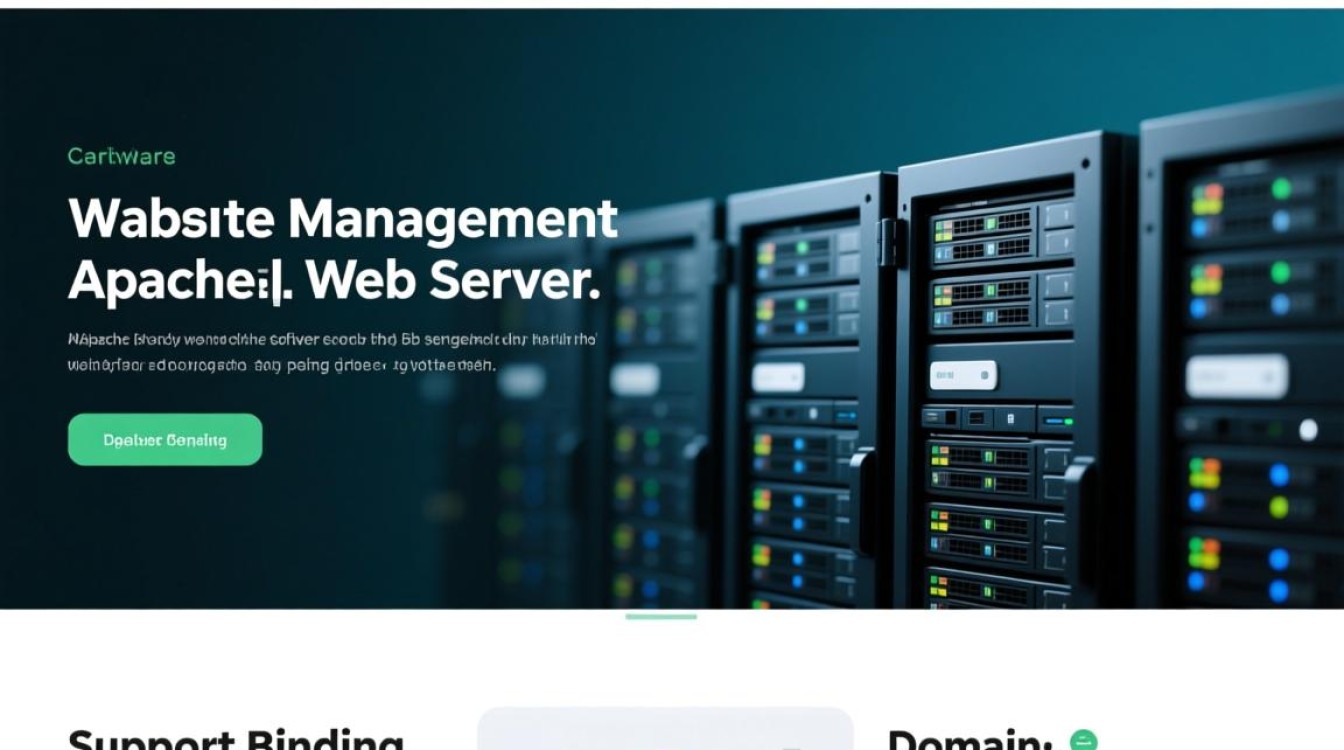Click the blue port light on the middle server
The image size is (1344, 750).
(1052, 420)
